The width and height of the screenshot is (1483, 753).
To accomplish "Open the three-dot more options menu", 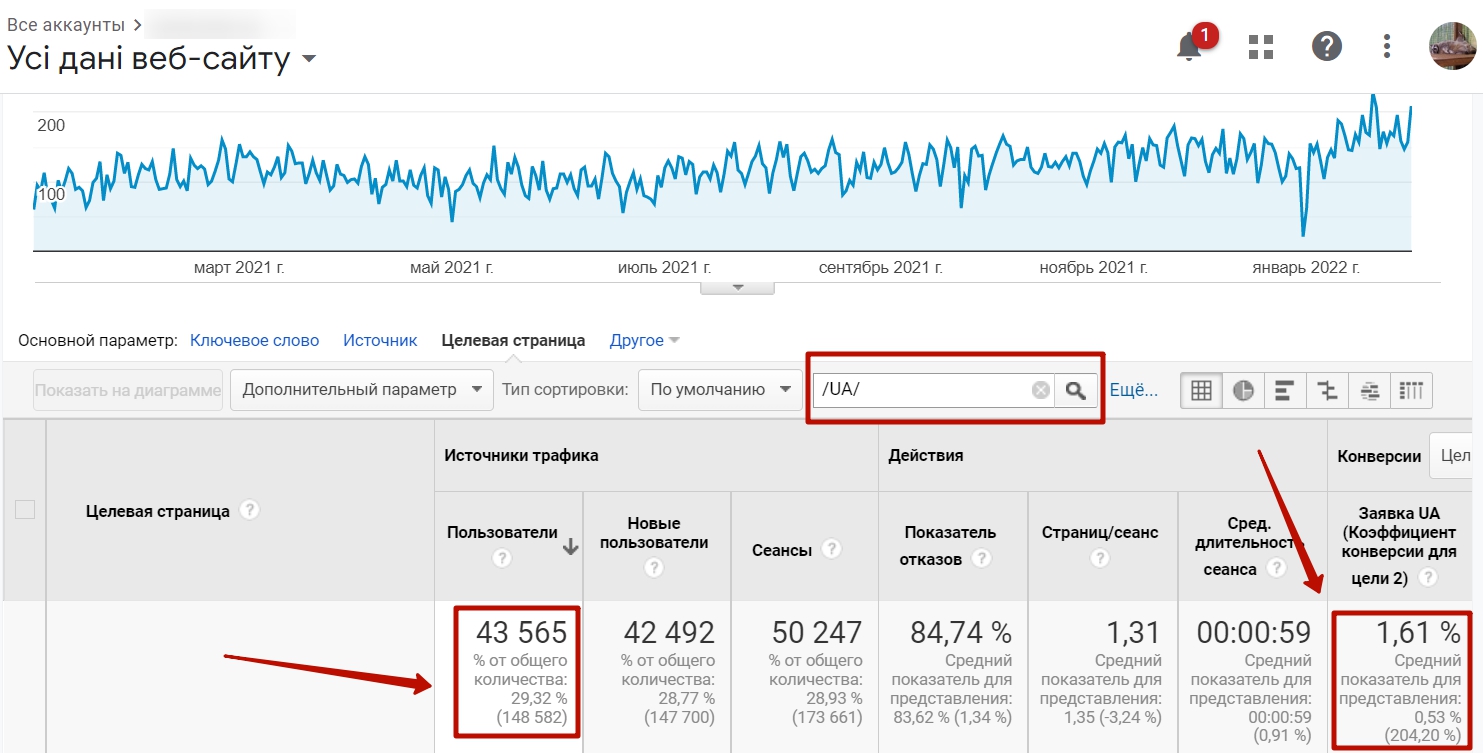I will point(1387,46).
